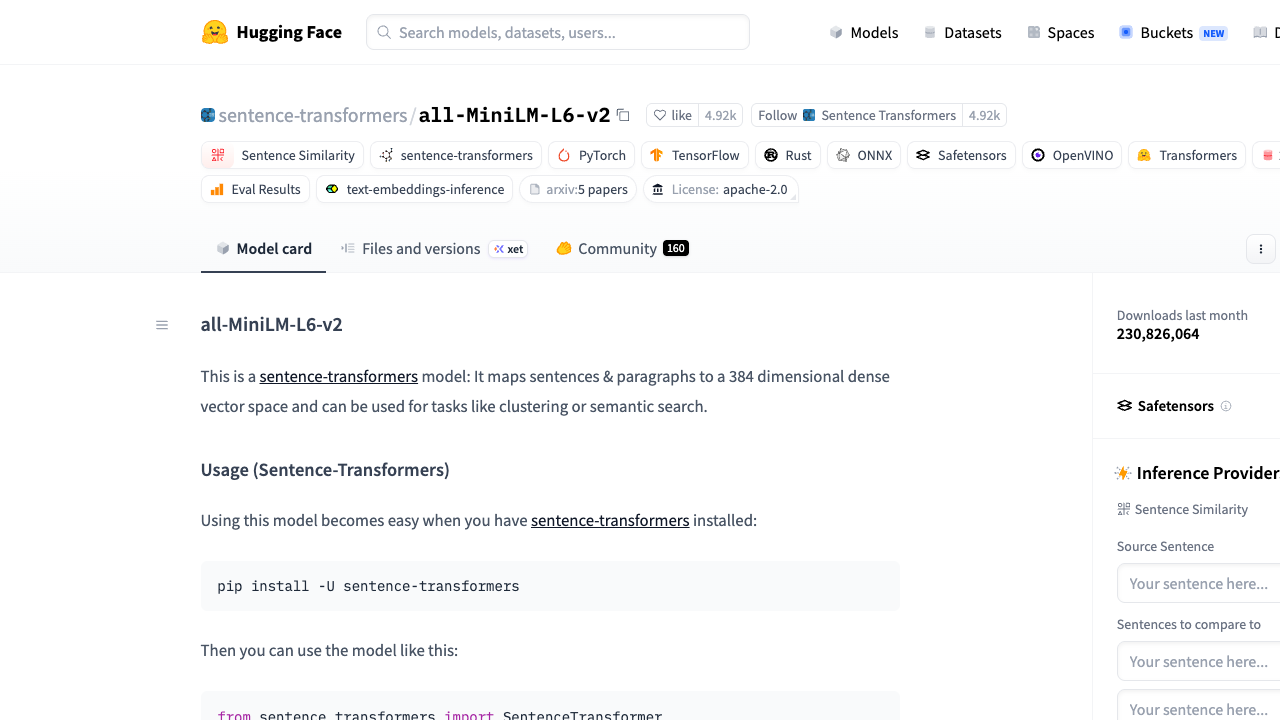Click the Models cube icon in navbar
Image resolution: width=1280 pixels, height=720 pixels.
coord(836,33)
